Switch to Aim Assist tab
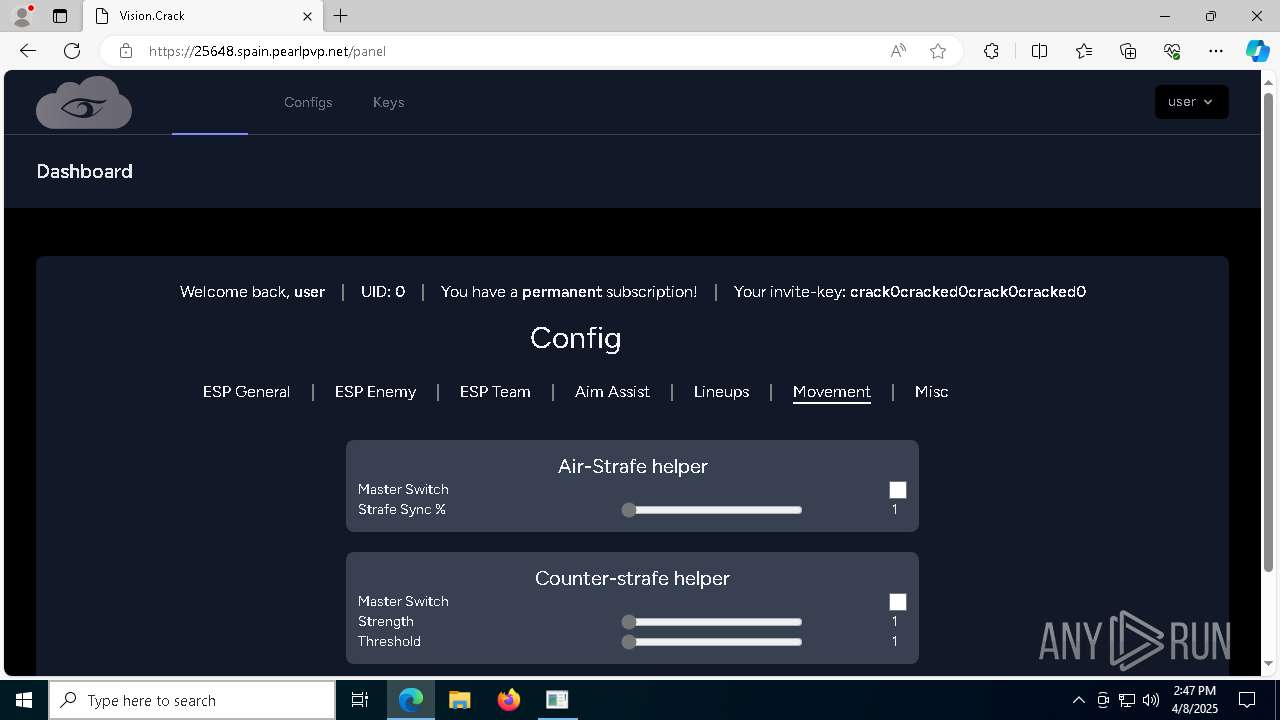The width and height of the screenshot is (1280, 720). [x=612, y=392]
